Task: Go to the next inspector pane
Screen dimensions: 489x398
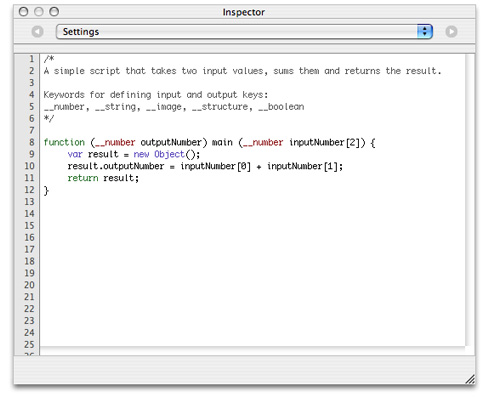Action: [451, 32]
